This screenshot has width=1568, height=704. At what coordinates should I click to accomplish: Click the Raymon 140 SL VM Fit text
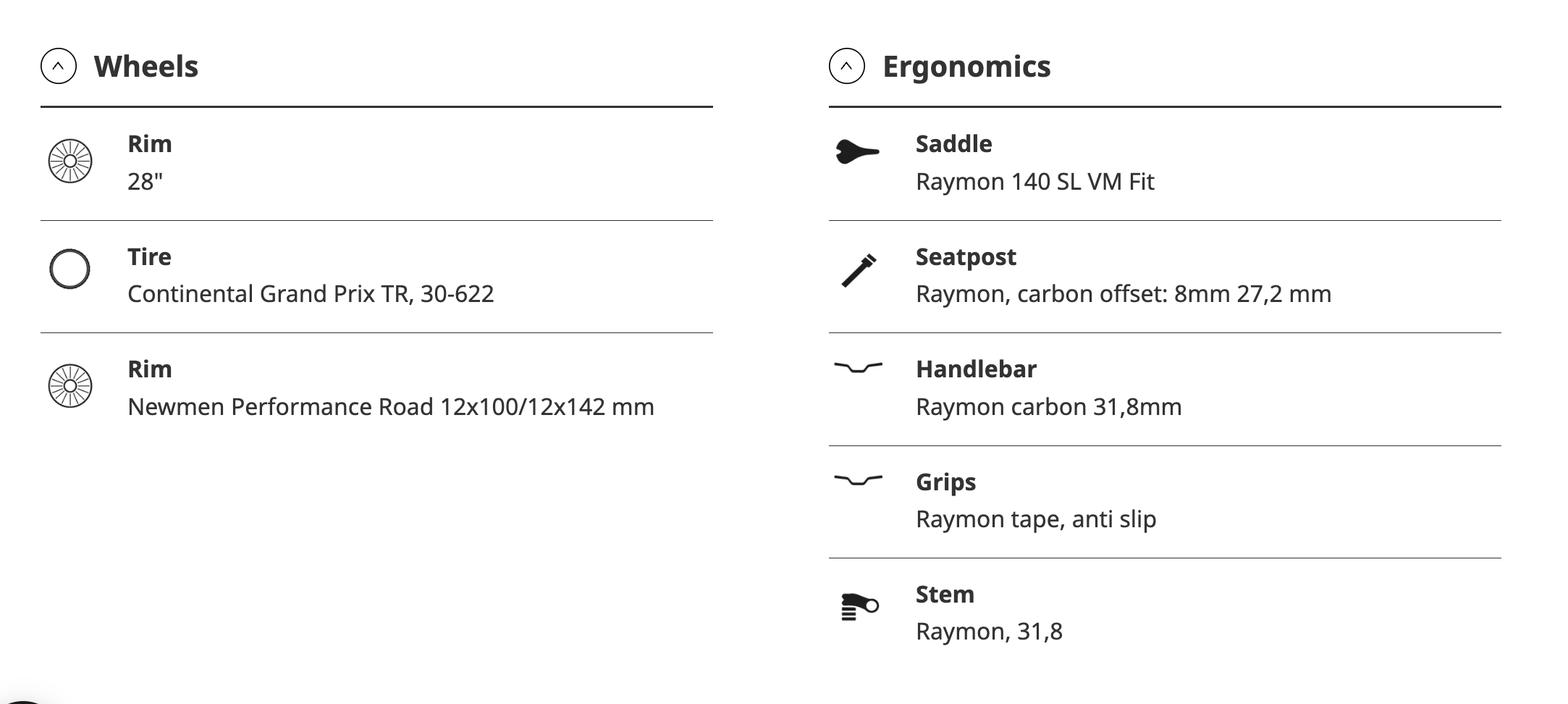click(x=1034, y=182)
